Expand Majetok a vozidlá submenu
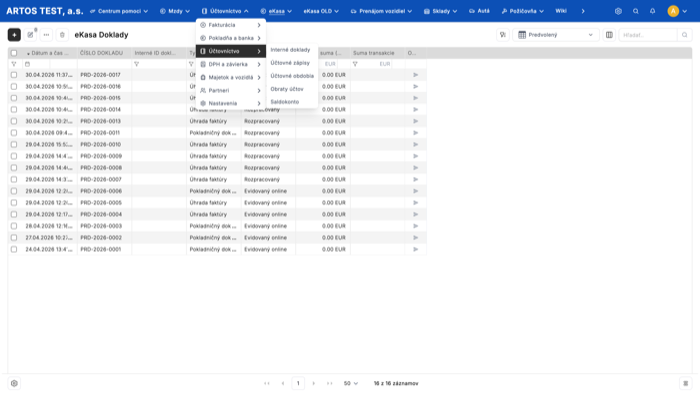Viewport: 700px width, 393px height. pyautogui.click(x=231, y=77)
